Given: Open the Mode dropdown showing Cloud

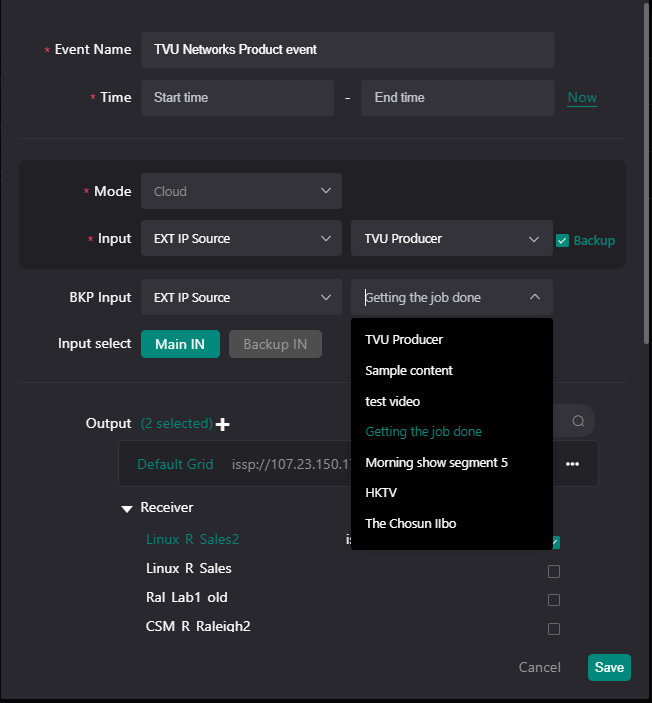Looking at the screenshot, I should [241, 191].
